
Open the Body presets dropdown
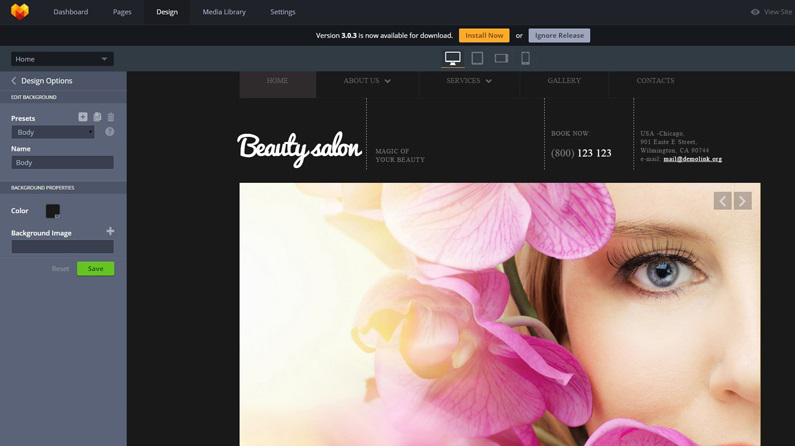(53, 132)
